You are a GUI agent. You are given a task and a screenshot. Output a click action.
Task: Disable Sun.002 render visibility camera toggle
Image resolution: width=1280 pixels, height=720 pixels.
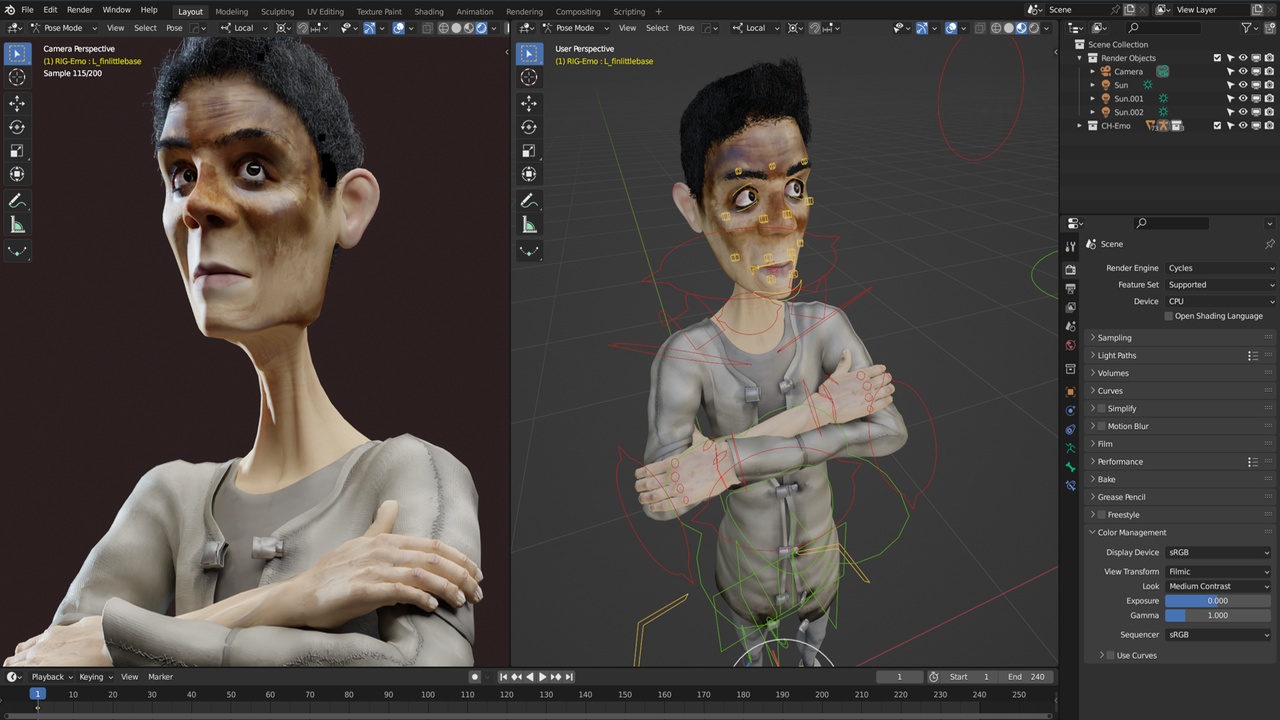click(1270, 112)
